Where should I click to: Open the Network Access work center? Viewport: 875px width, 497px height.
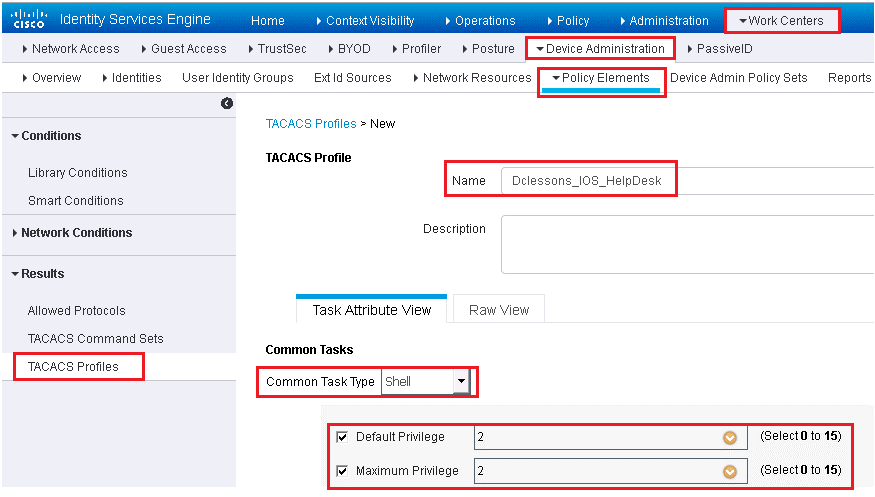(71, 49)
